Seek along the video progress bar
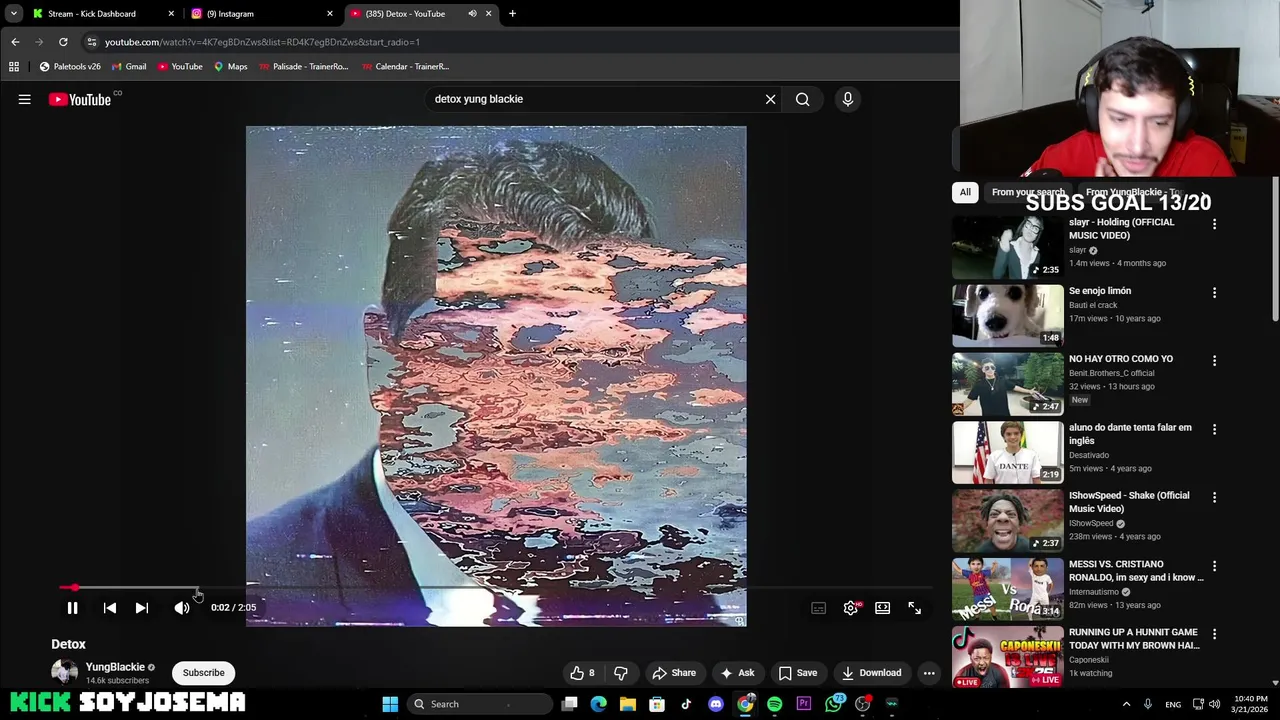Image resolution: width=1280 pixels, height=720 pixels. [x=496, y=588]
